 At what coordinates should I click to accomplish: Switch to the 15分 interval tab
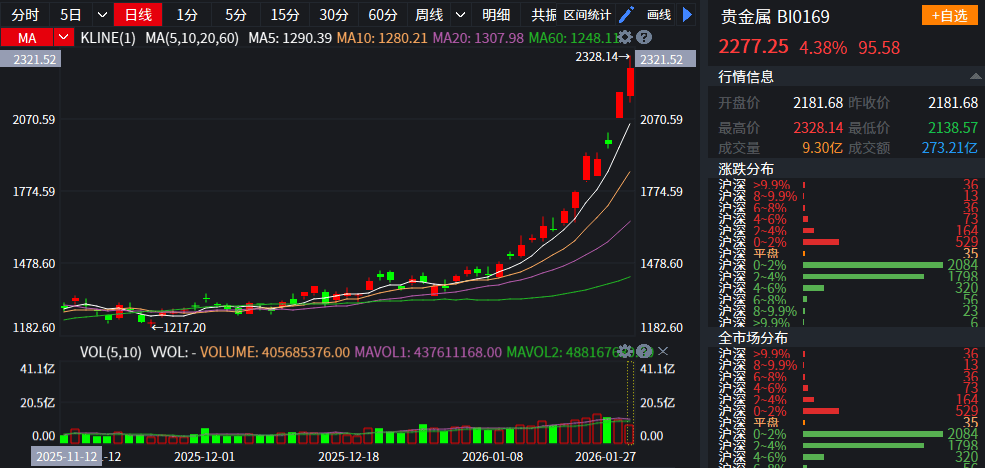[x=285, y=15]
